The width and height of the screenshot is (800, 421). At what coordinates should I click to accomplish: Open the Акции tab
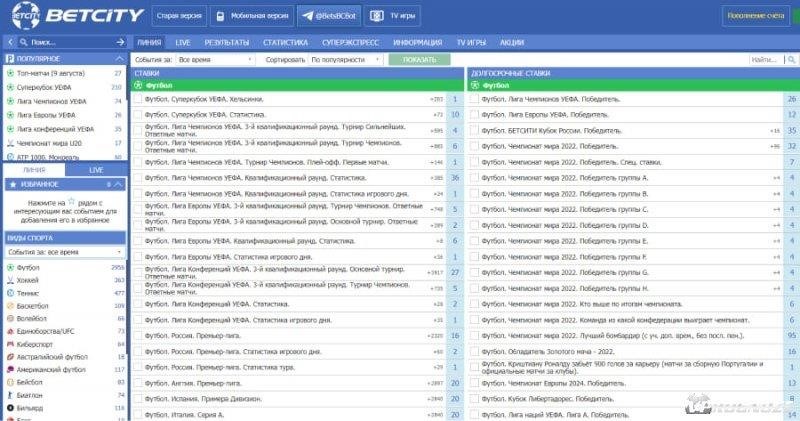click(x=512, y=42)
